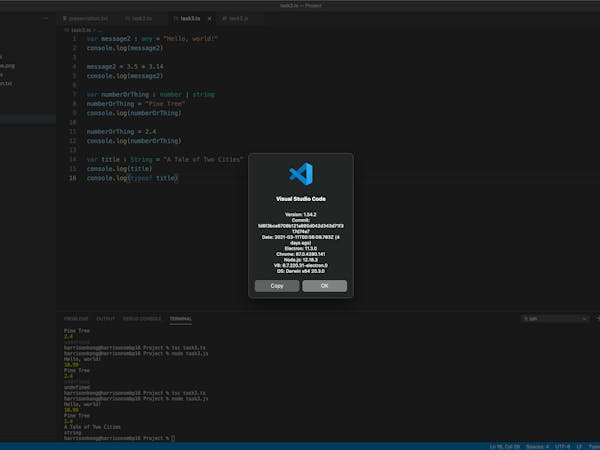Click Ln/Col cursor position in status bar
The image size is (600, 450).
click(x=505, y=447)
